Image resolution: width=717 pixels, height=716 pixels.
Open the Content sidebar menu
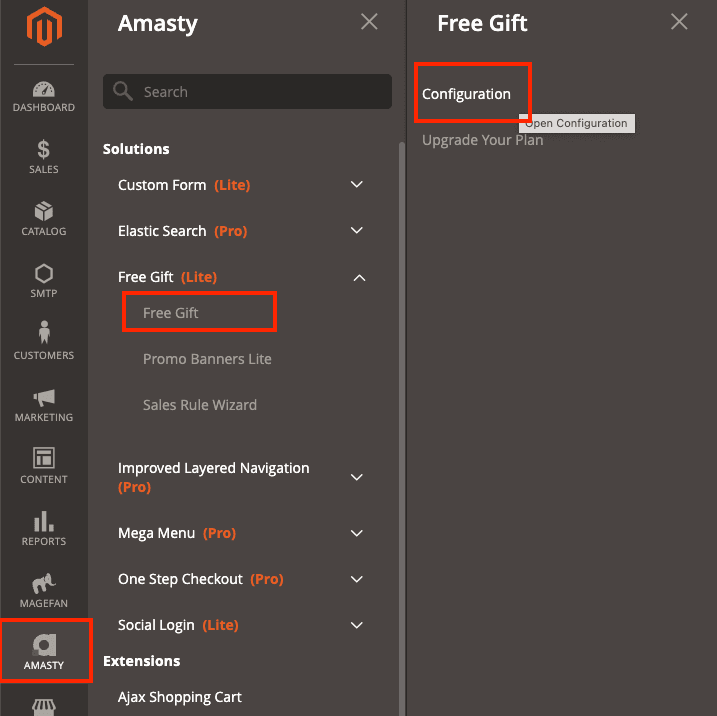click(x=44, y=466)
